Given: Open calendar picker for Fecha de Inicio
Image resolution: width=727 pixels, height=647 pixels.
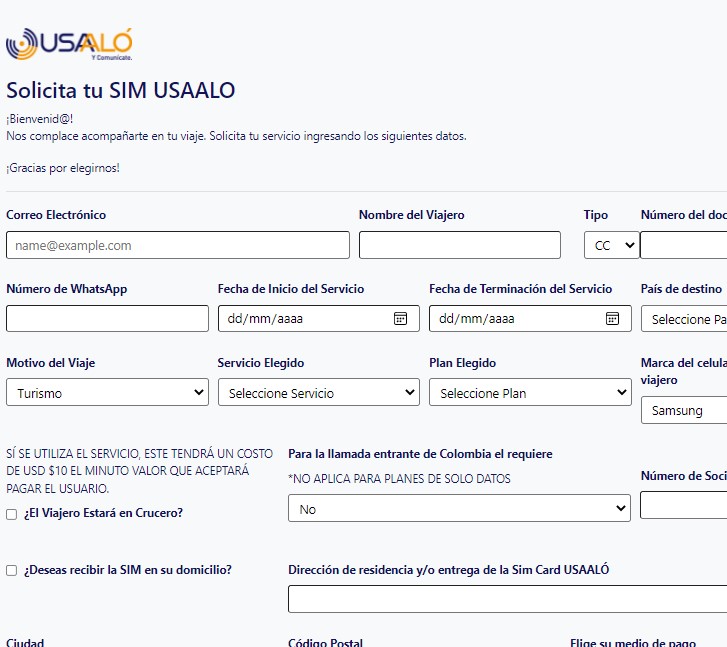Looking at the screenshot, I should 400,319.
